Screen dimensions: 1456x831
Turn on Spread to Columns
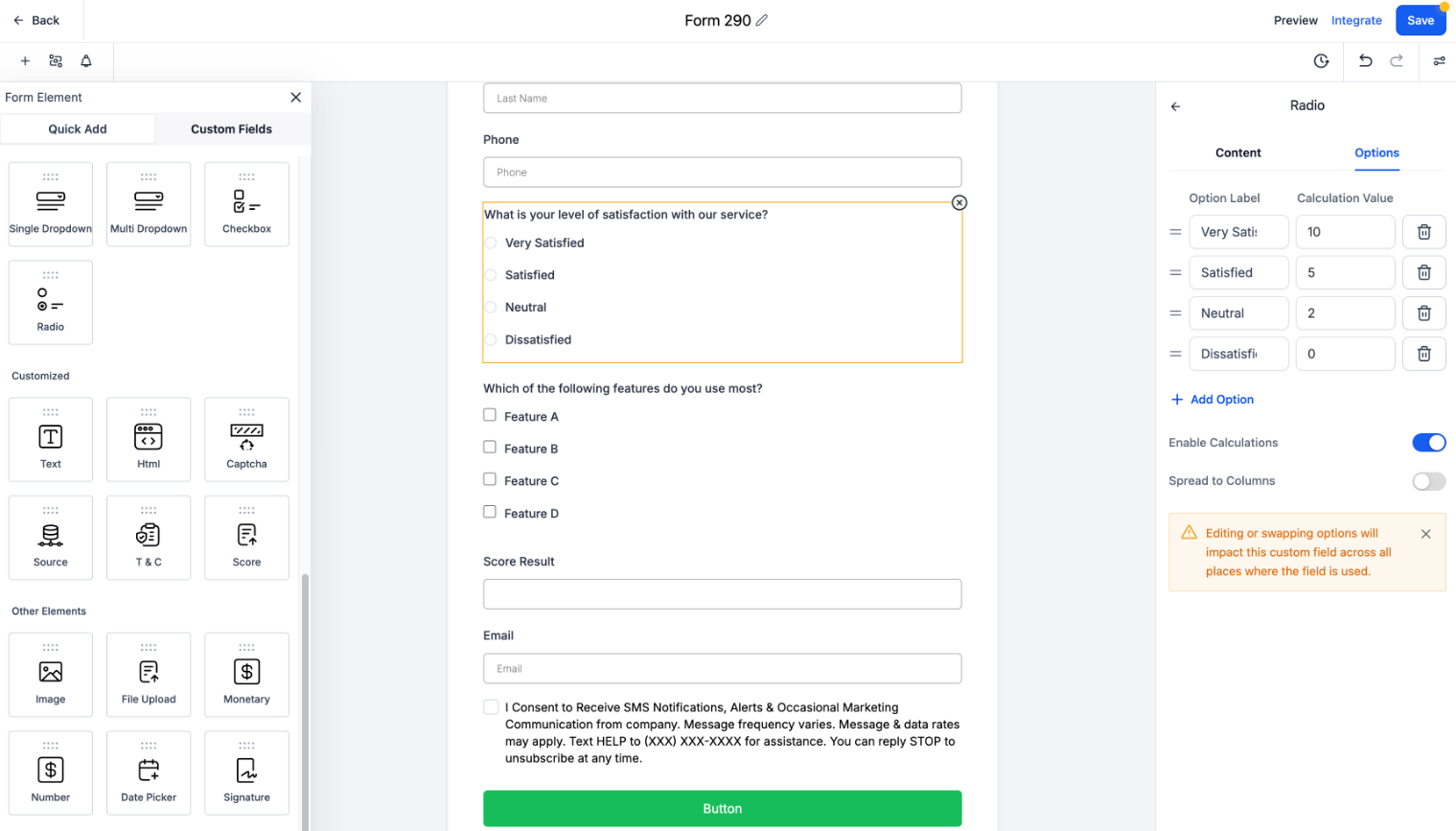click(1428, 481)
